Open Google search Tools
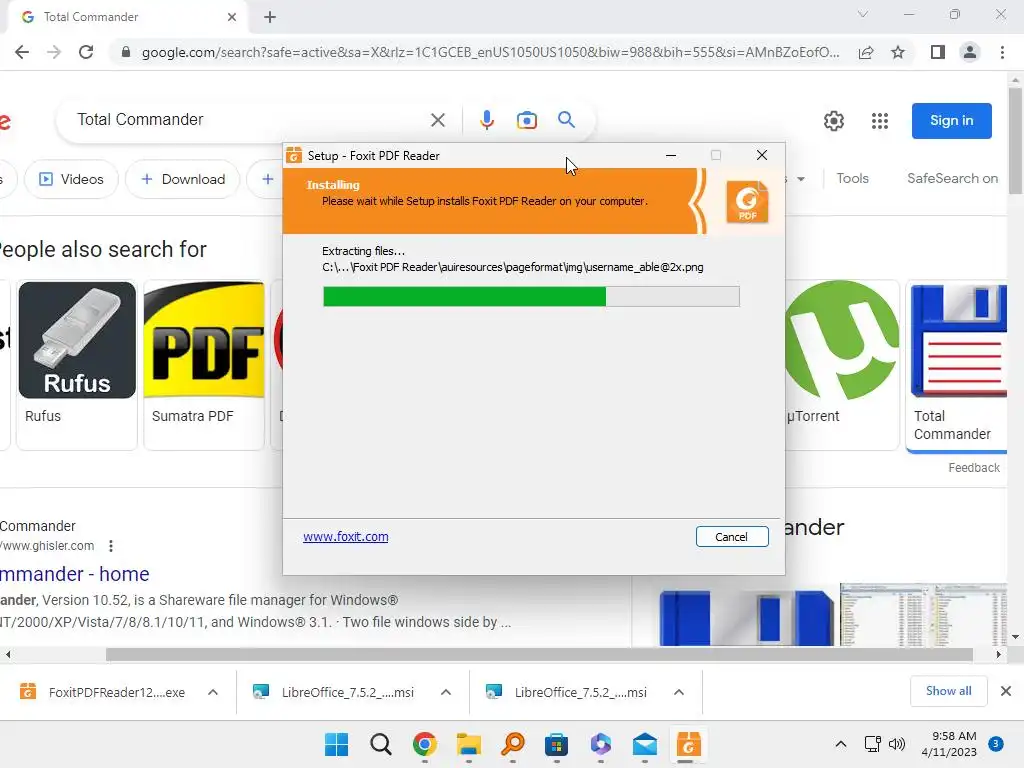Image resolution: width=1024 pixels, height=768 pixels. coord(852,178)
